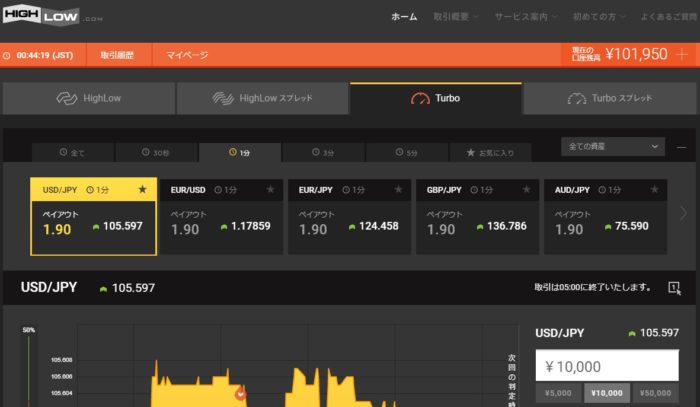Click the green up arrow beside 1.17859
Viewport: 700px width, 407px height.
click(224, 227)
